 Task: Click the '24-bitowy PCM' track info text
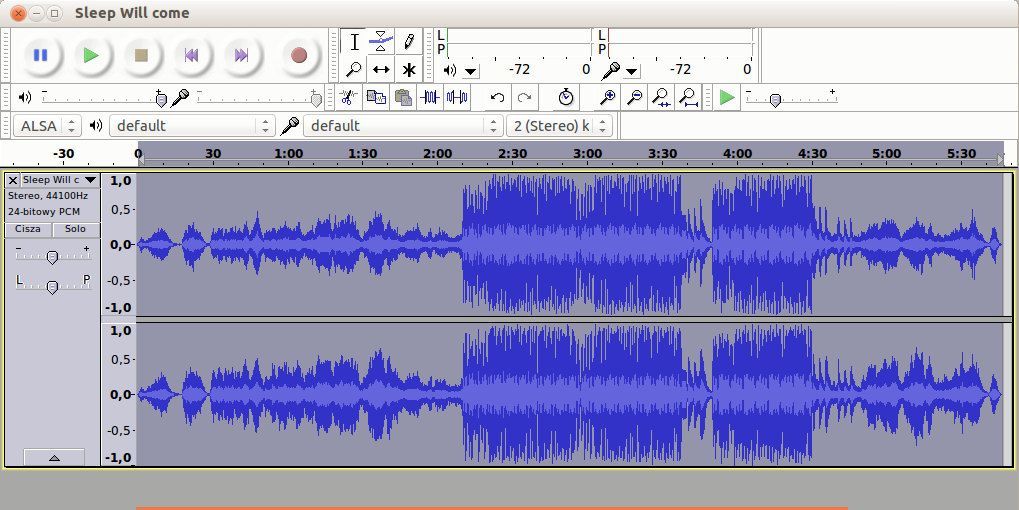(x=44, y=211)
